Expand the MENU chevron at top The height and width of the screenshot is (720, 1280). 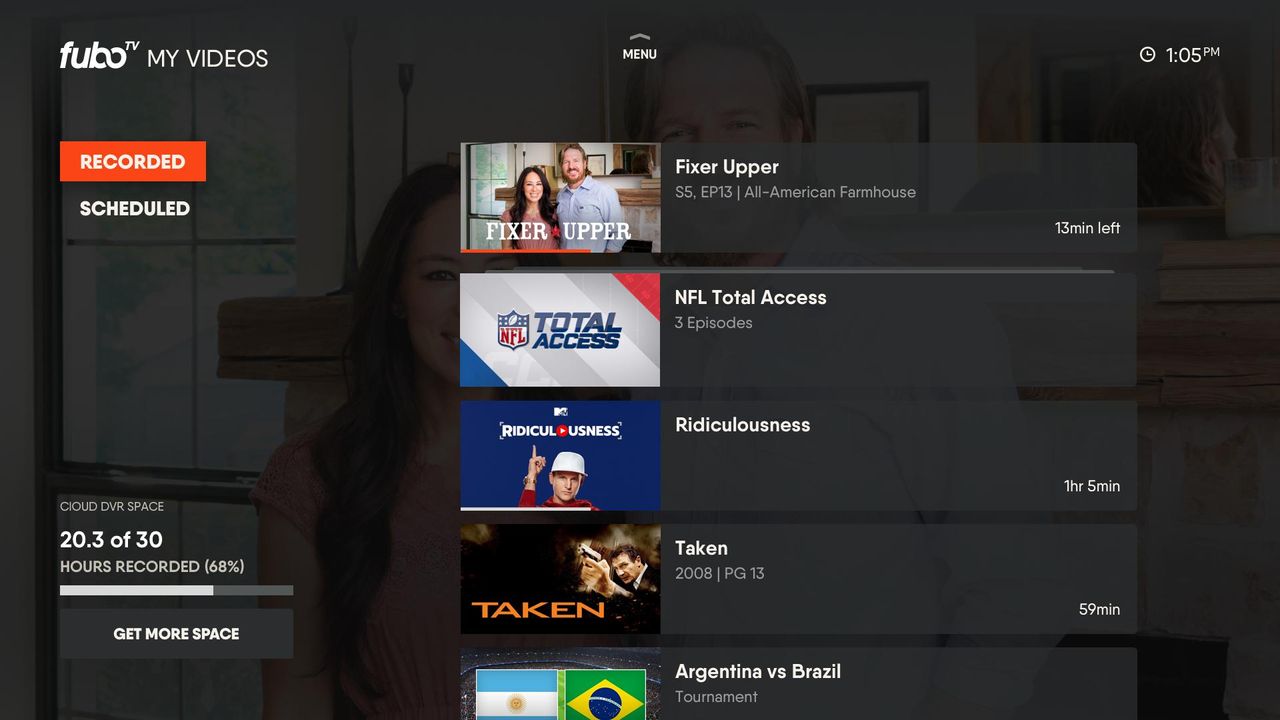(x=640, y=38)
